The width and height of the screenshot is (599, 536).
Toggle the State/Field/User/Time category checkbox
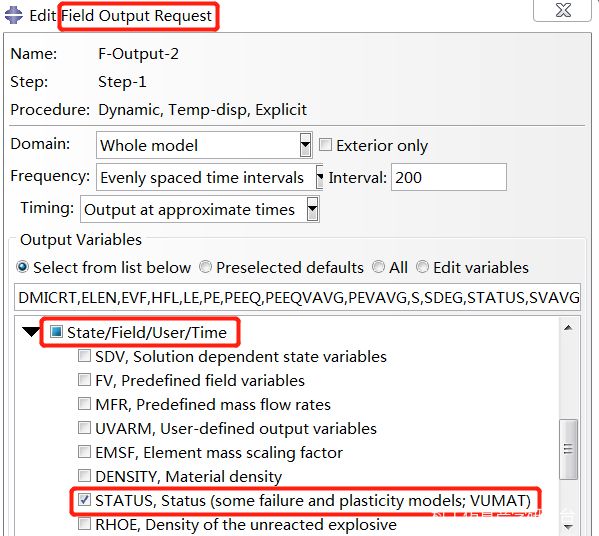coord(56,331)
